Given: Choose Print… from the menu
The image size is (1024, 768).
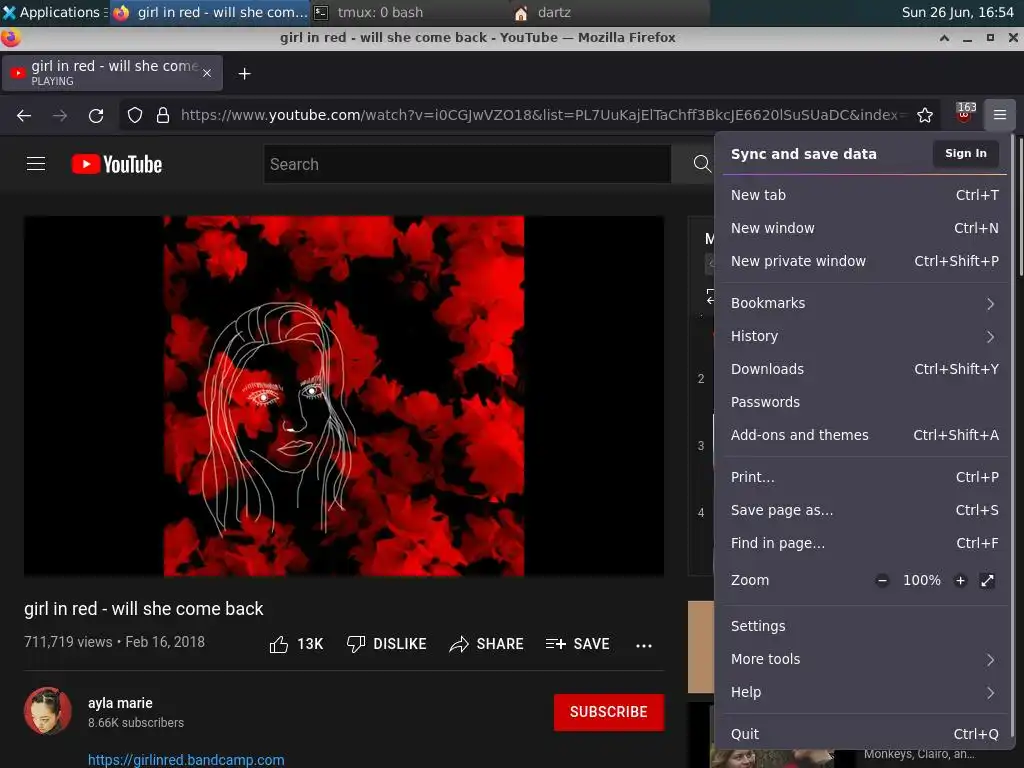Looking at the screenshot, I should pyautogui.click(x=864, y=477).
